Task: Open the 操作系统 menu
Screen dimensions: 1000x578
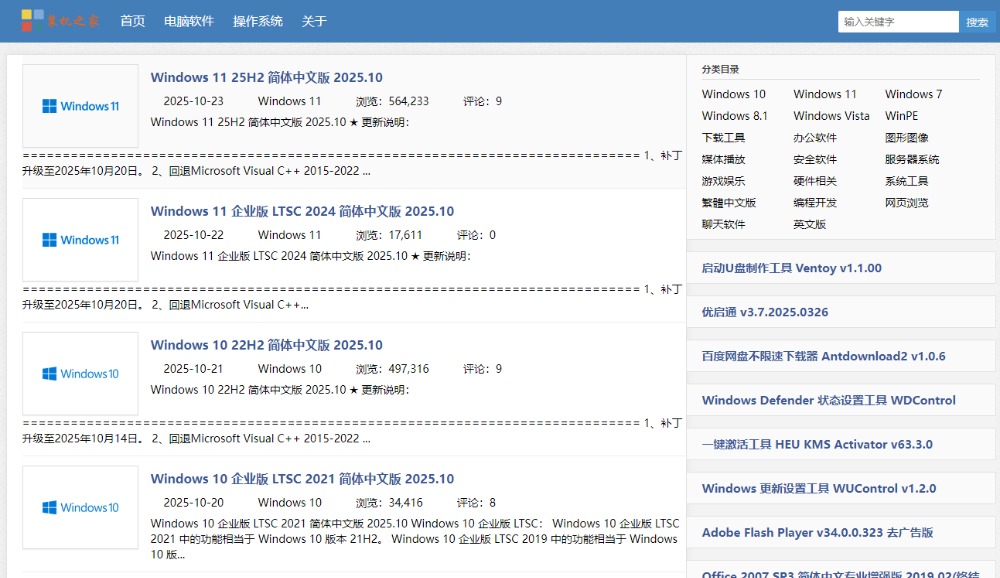Action: 257,21
